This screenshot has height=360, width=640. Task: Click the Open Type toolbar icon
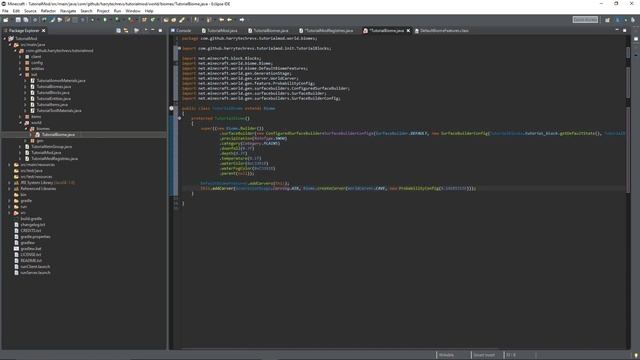[x=166, y=20]
